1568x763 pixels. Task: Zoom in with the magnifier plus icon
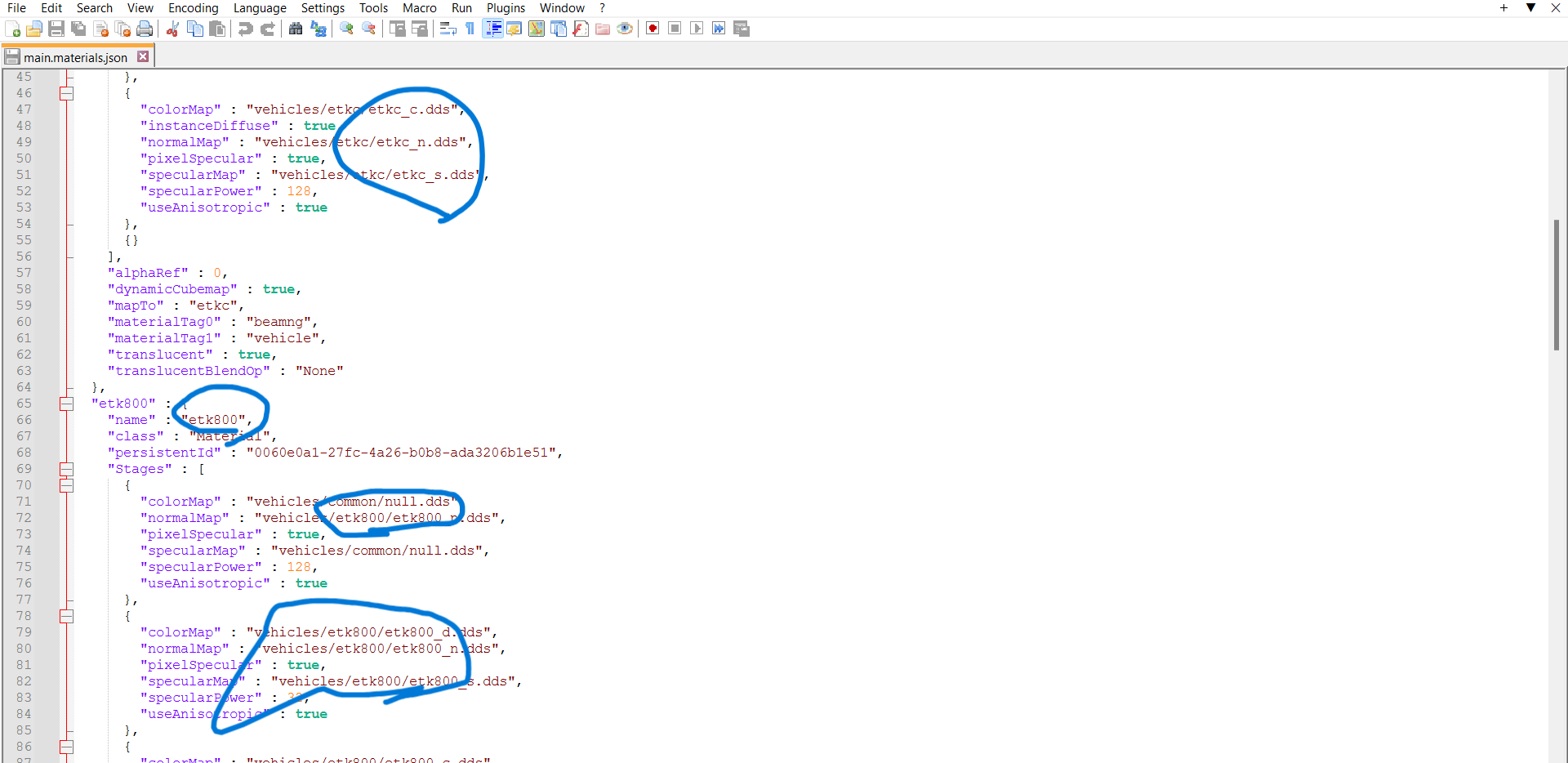[346, 29]
